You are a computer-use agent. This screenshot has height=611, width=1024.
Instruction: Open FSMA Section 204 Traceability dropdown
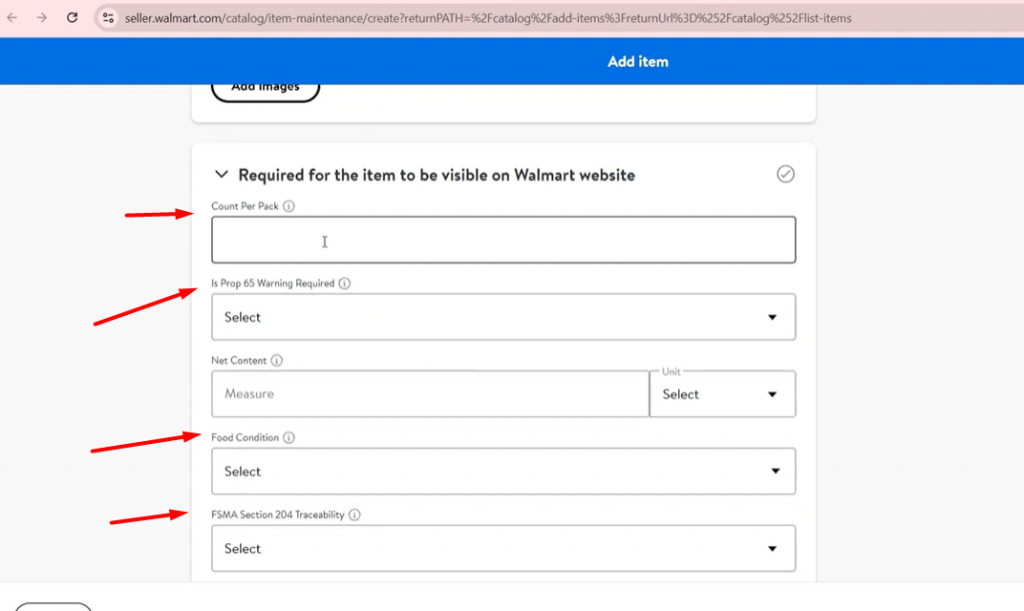click(503, 548)
